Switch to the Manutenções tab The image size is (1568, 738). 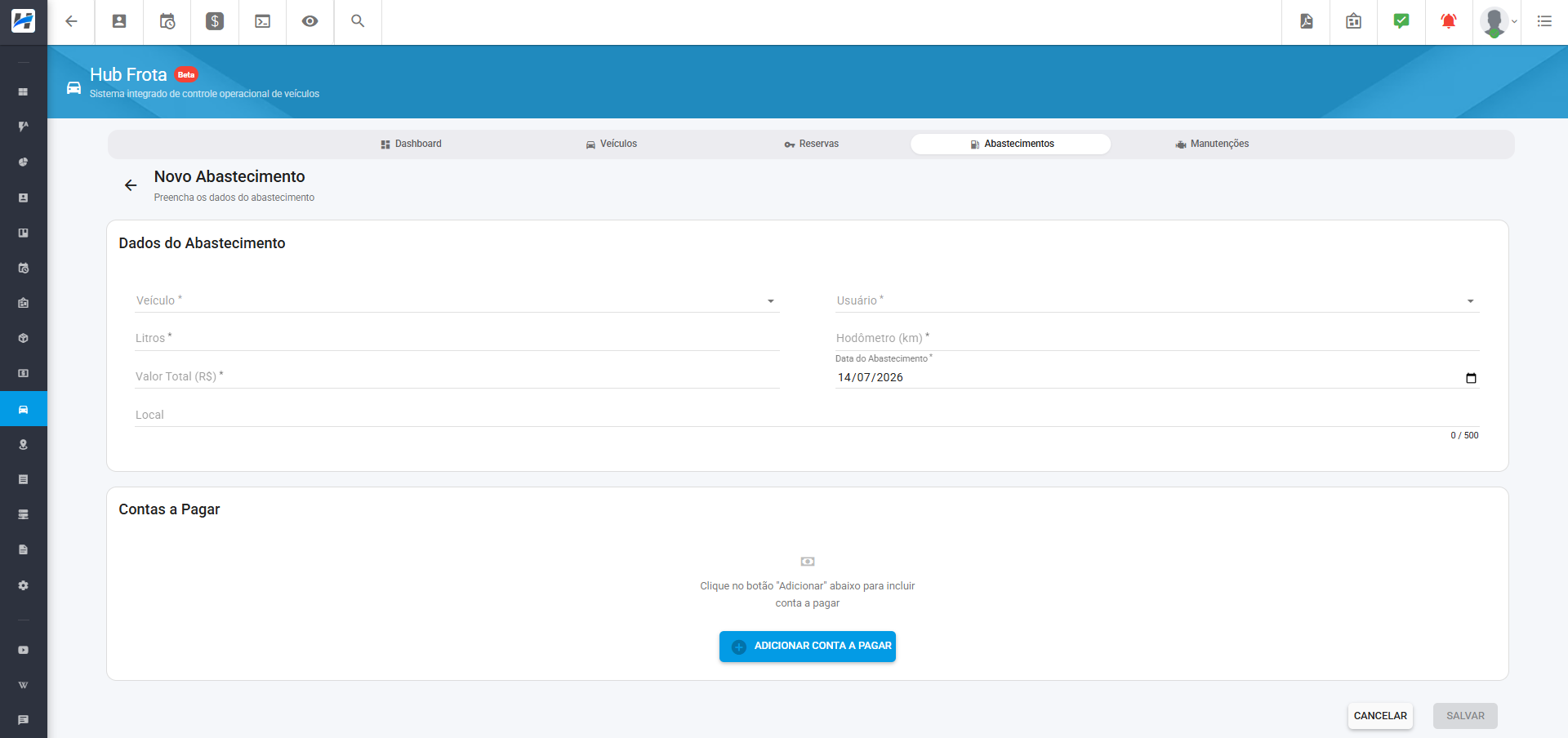(x=1212, y=144)
